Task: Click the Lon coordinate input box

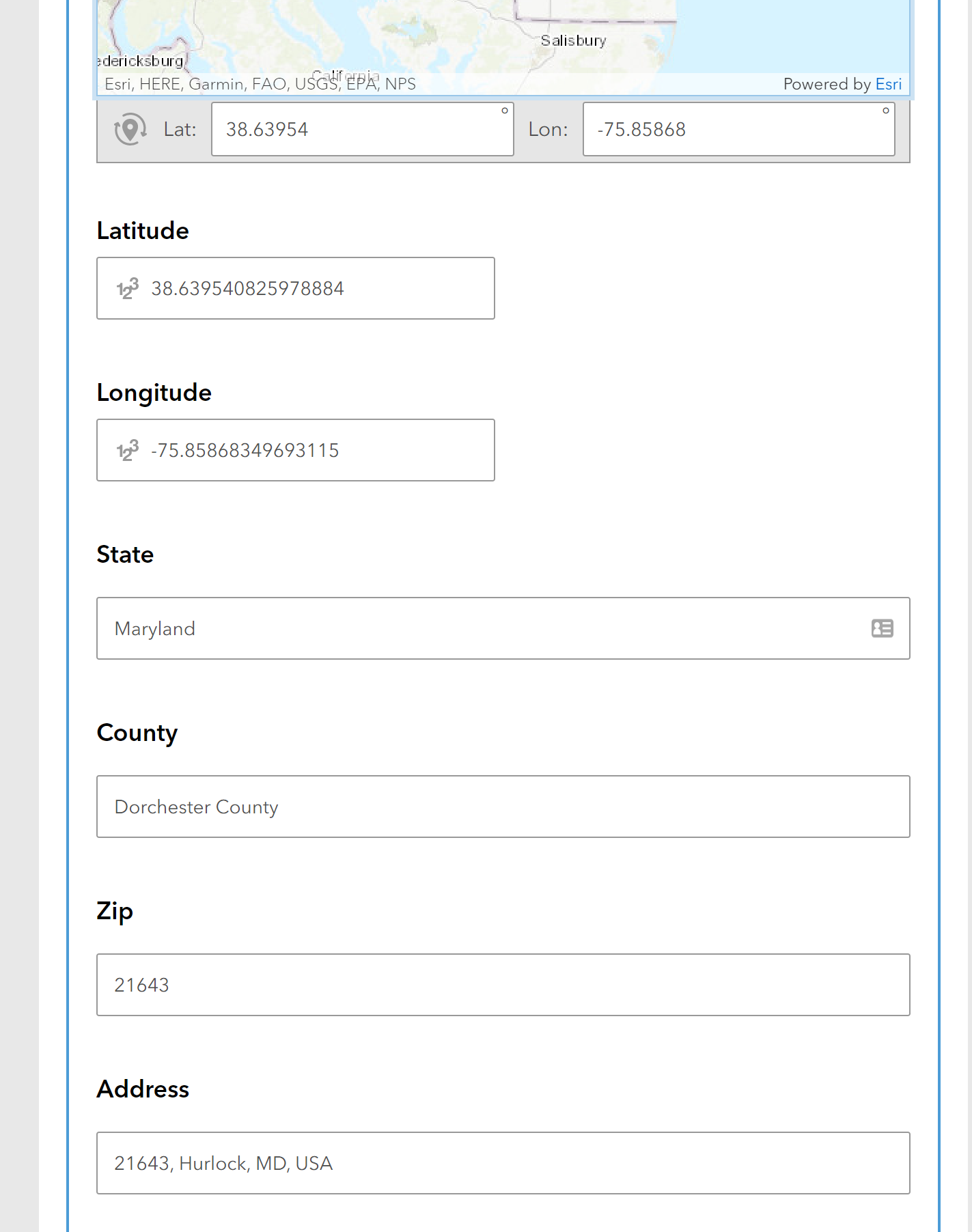Action: tap(739, 129)
